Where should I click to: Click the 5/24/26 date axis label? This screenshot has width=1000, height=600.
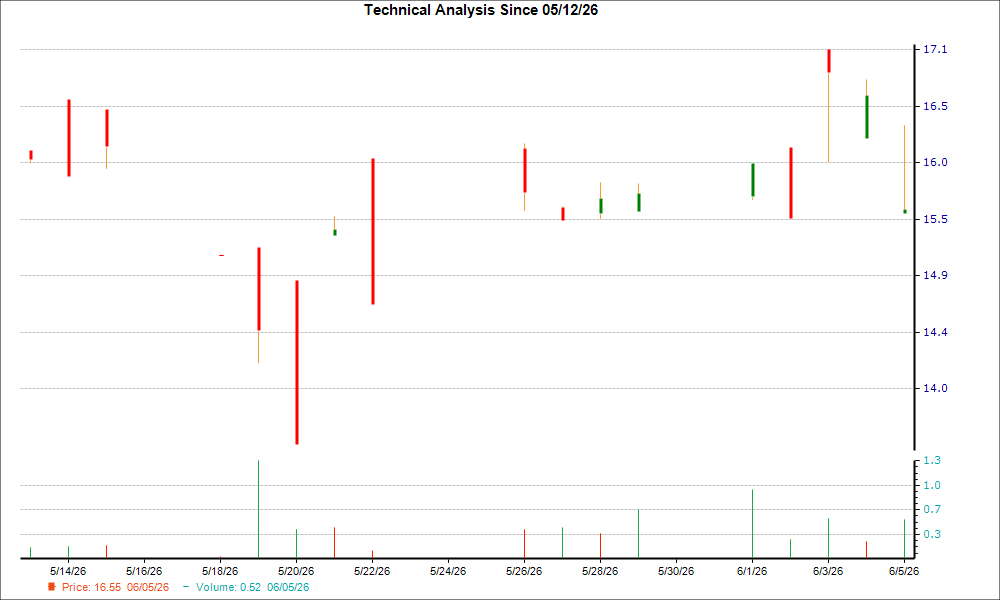[448, 571]
